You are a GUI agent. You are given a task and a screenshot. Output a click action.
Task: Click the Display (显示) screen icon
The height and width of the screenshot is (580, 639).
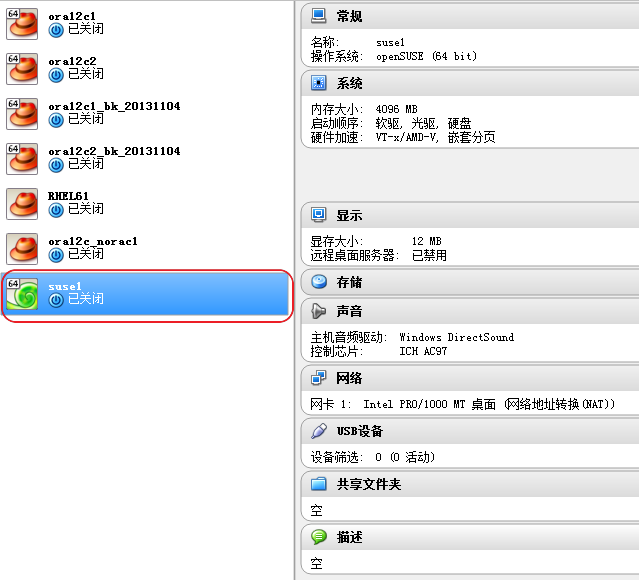(x=319, y=215)
